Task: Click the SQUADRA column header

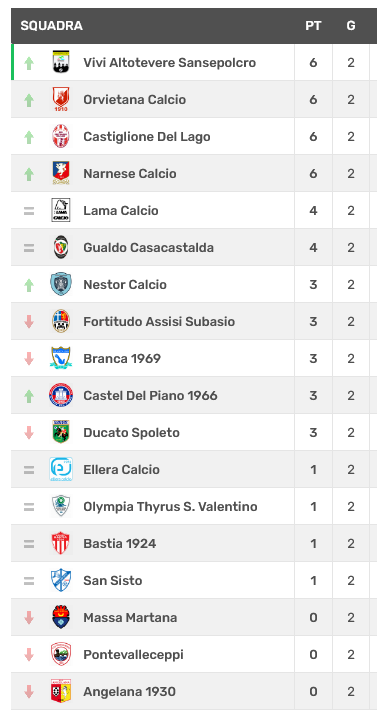Action: coord(52,26)
